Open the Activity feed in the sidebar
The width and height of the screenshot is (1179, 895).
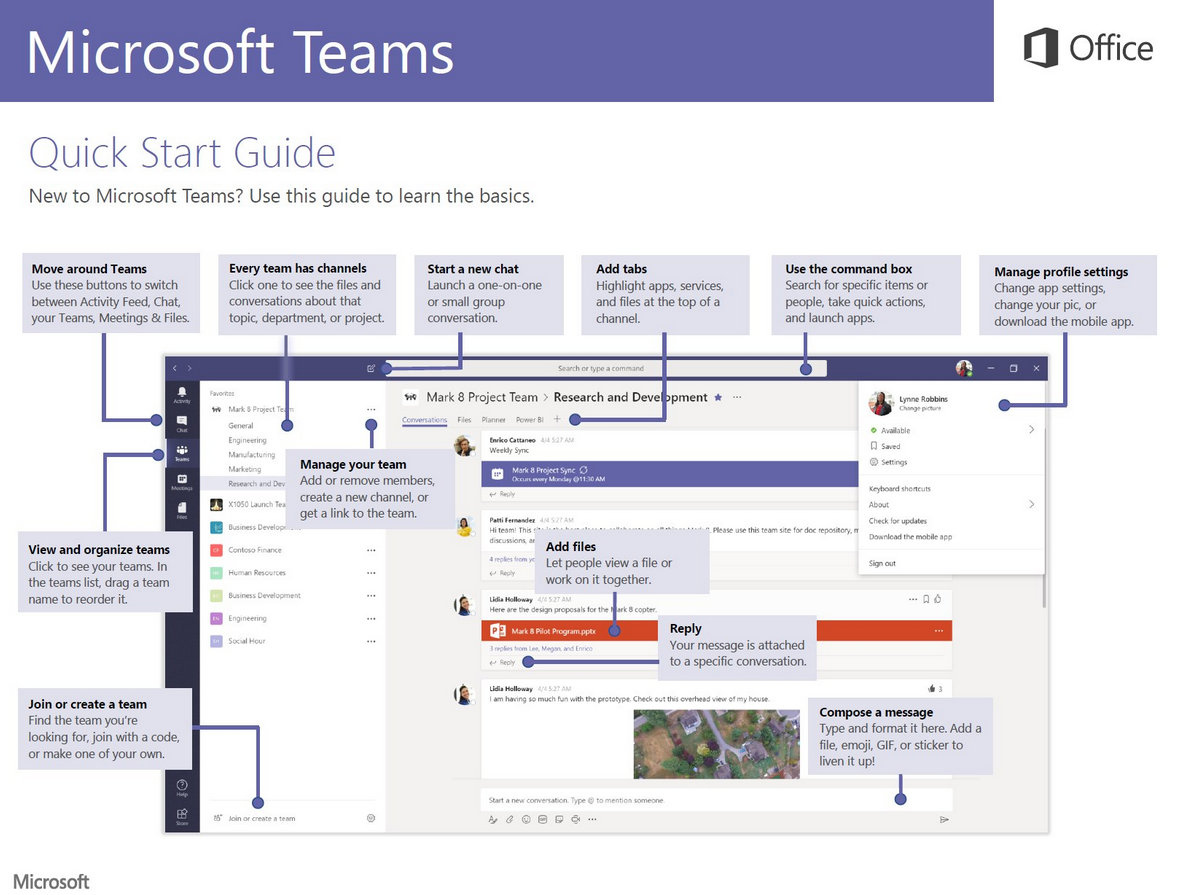pyautogui.click(x=182, y=395)
